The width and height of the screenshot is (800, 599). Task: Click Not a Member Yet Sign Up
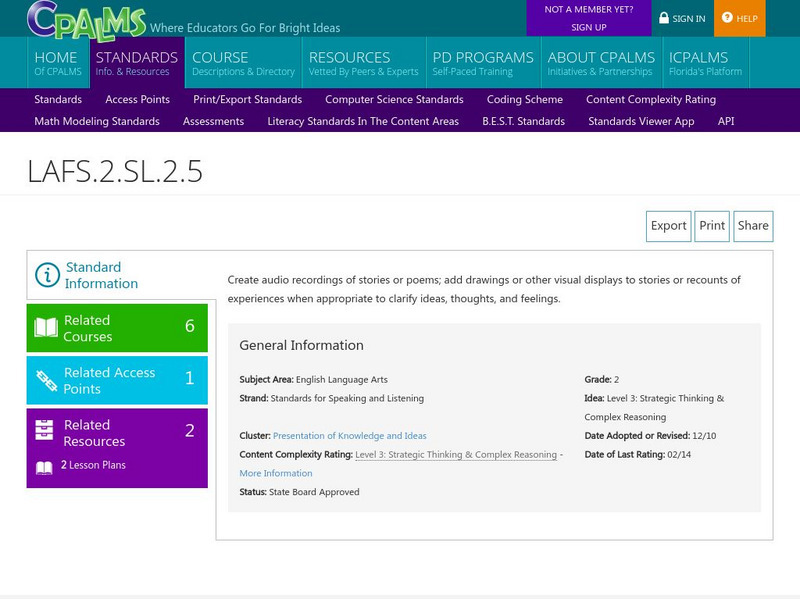[588, 18]
